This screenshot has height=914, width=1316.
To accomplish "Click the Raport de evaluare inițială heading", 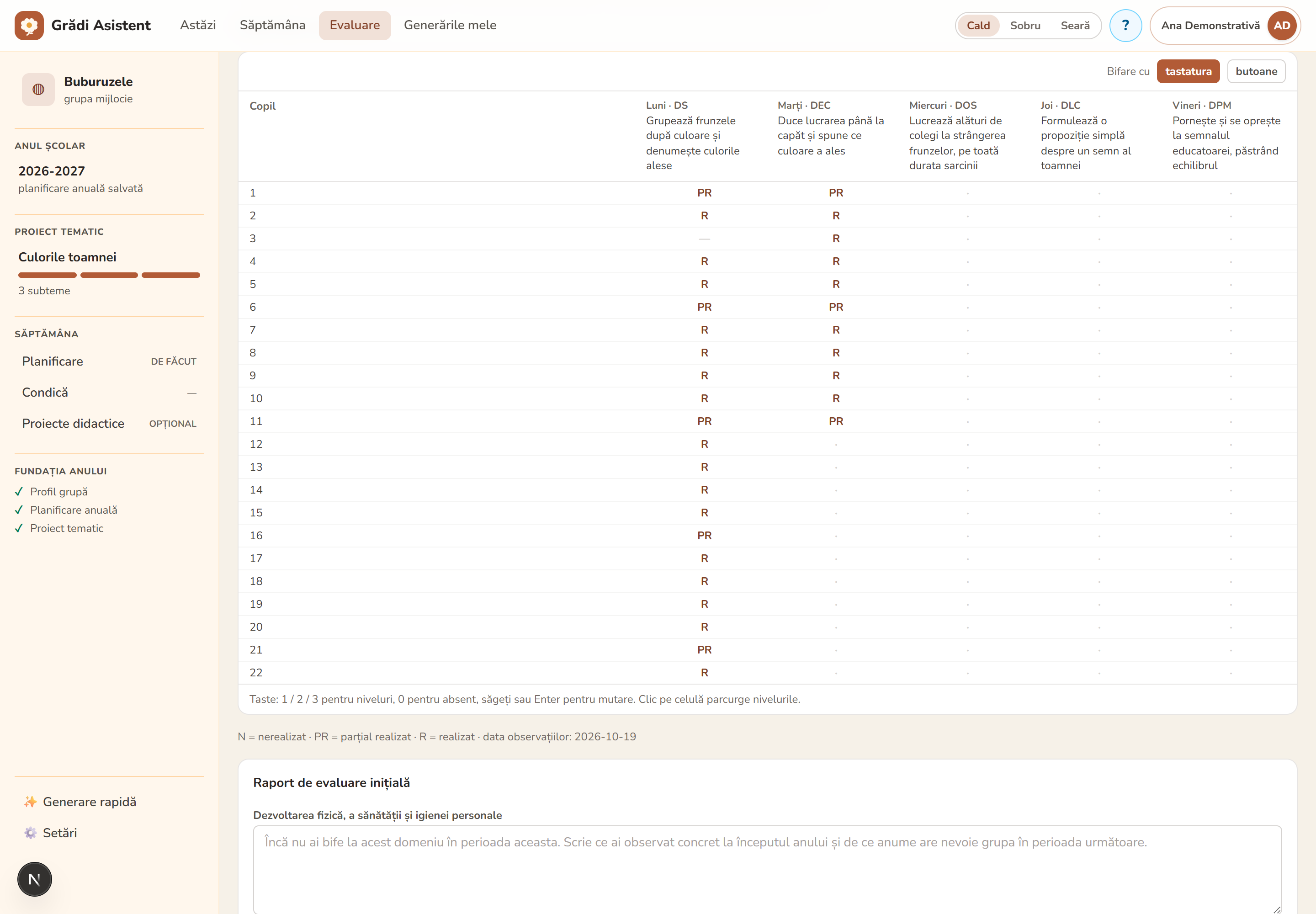I will point(331,783).
